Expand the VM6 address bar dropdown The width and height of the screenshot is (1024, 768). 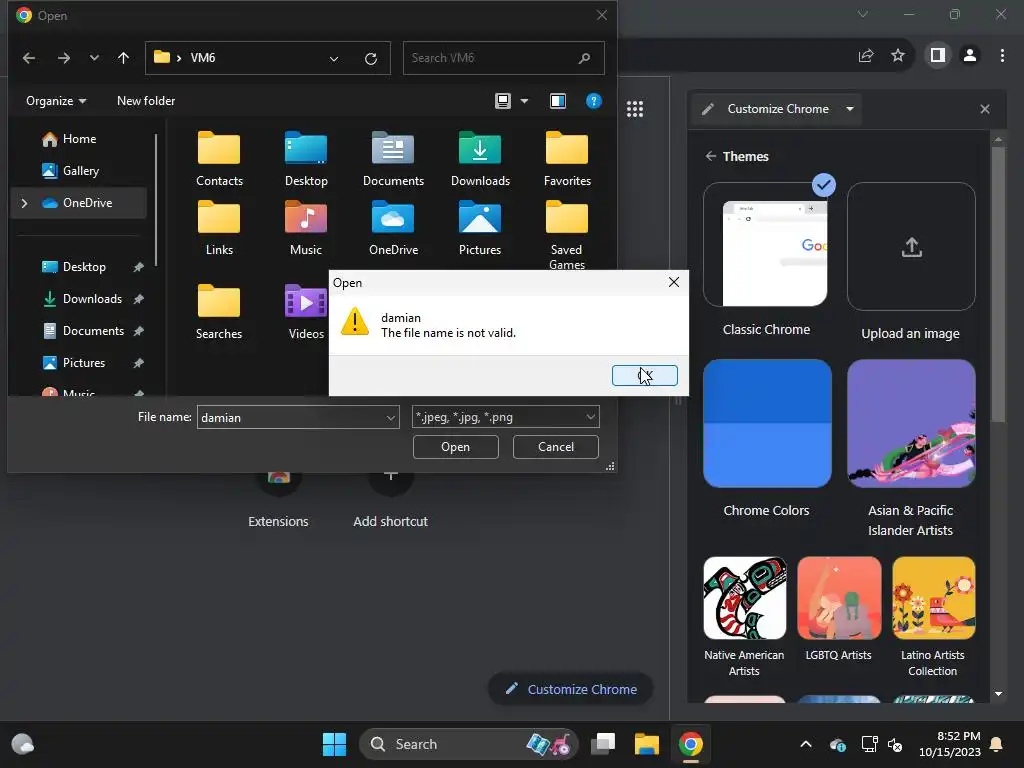click(334, 58)
